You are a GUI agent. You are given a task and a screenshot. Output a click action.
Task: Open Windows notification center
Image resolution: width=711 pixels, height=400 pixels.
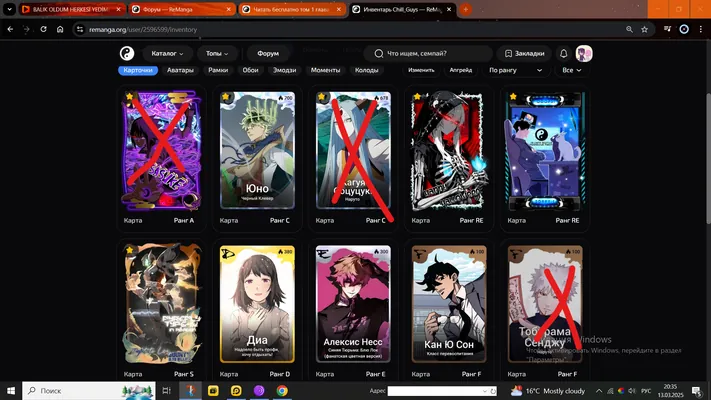(x=696, y=391)
